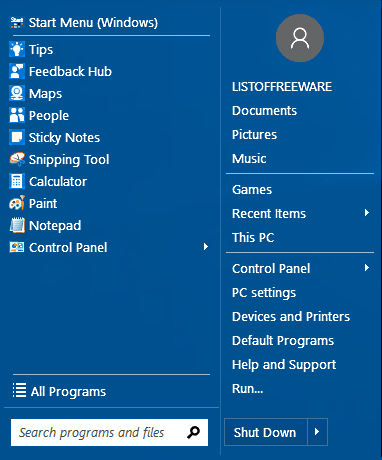Open the Shut Down options arrow
The width and height of the screenshot is (382, 460).
point(317,432)
